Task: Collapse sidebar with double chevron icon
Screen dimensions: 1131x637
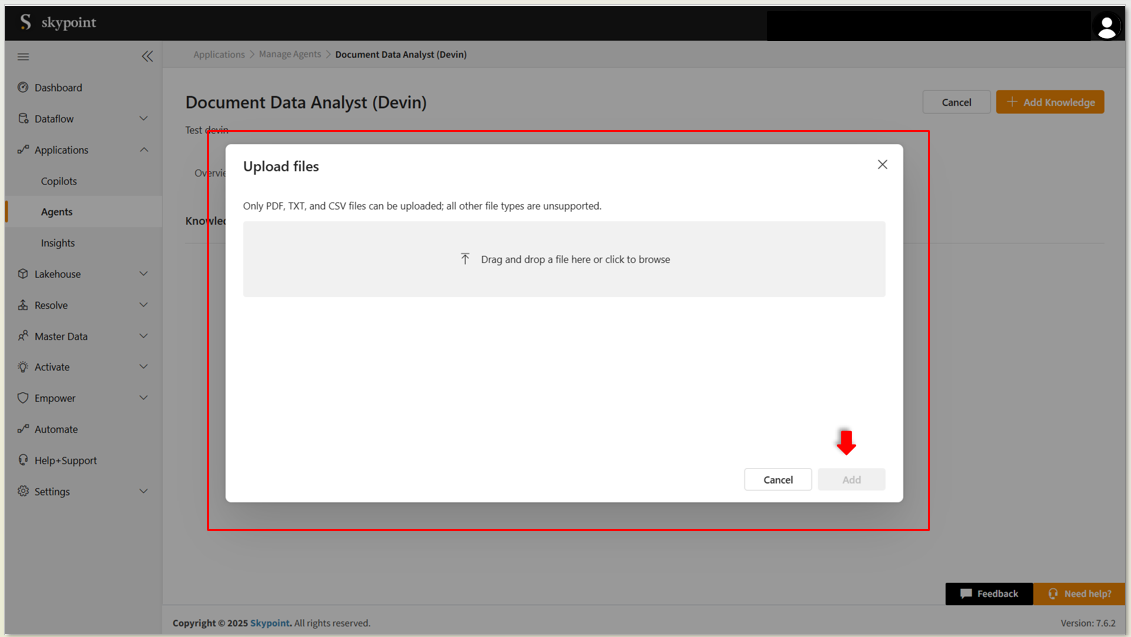Action: [147, 56]
